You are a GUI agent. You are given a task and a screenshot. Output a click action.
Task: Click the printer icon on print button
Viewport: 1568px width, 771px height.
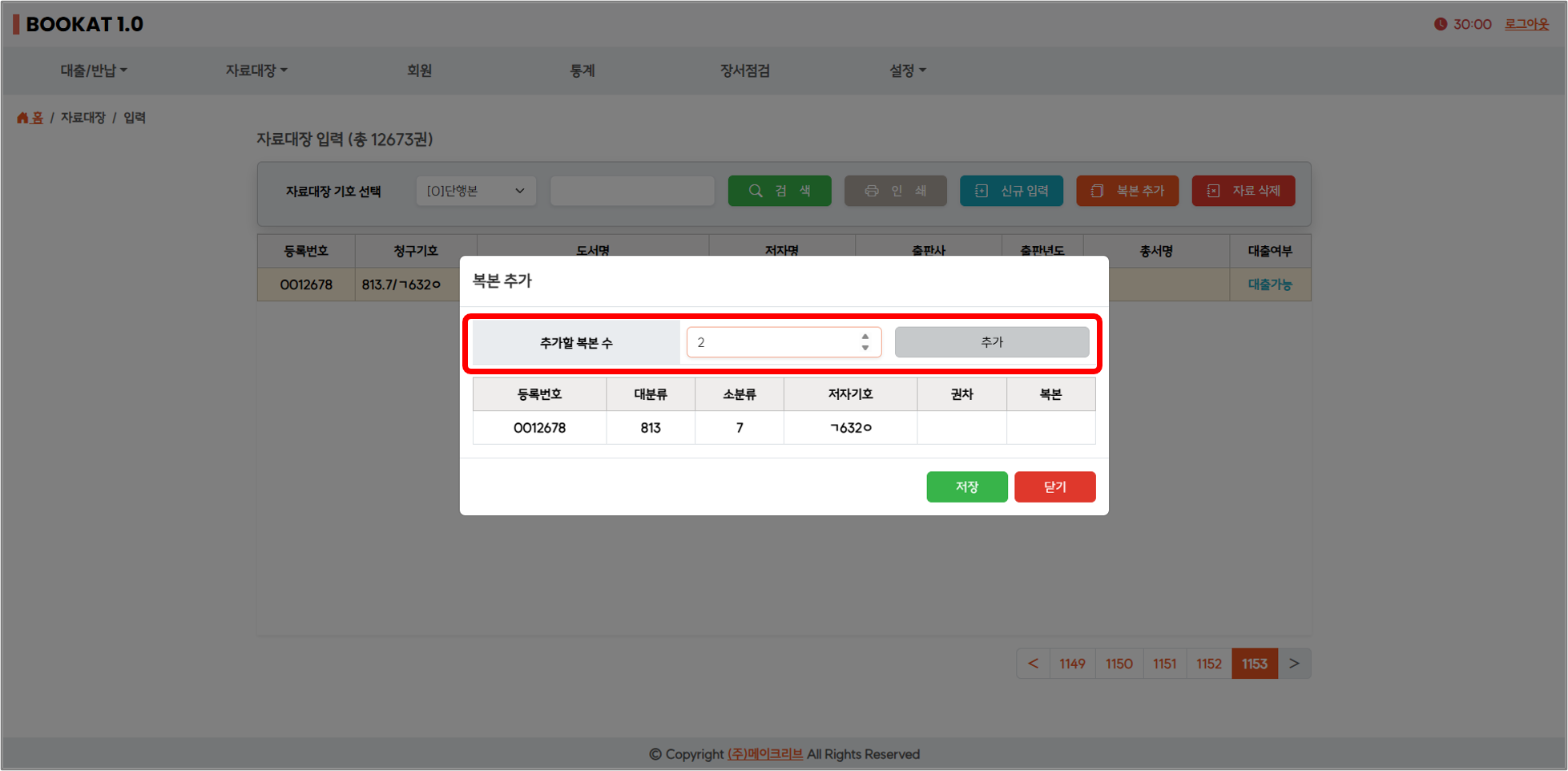coord(872,191)
